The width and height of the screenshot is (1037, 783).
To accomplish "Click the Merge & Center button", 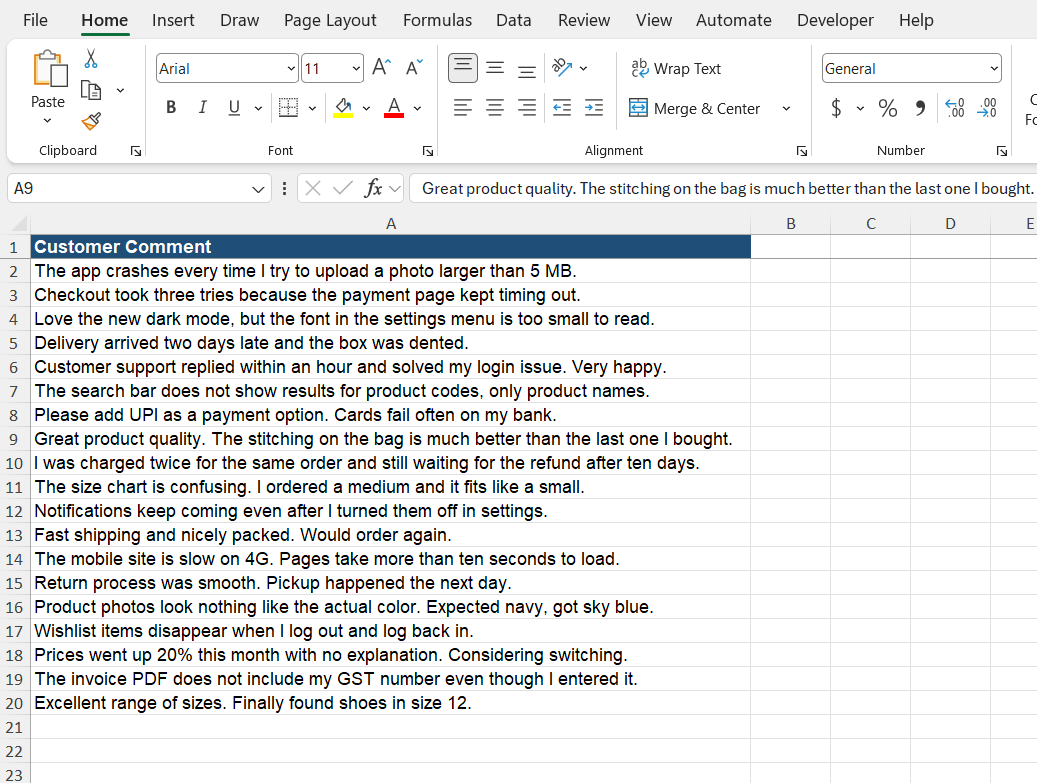I will (694, 108).
